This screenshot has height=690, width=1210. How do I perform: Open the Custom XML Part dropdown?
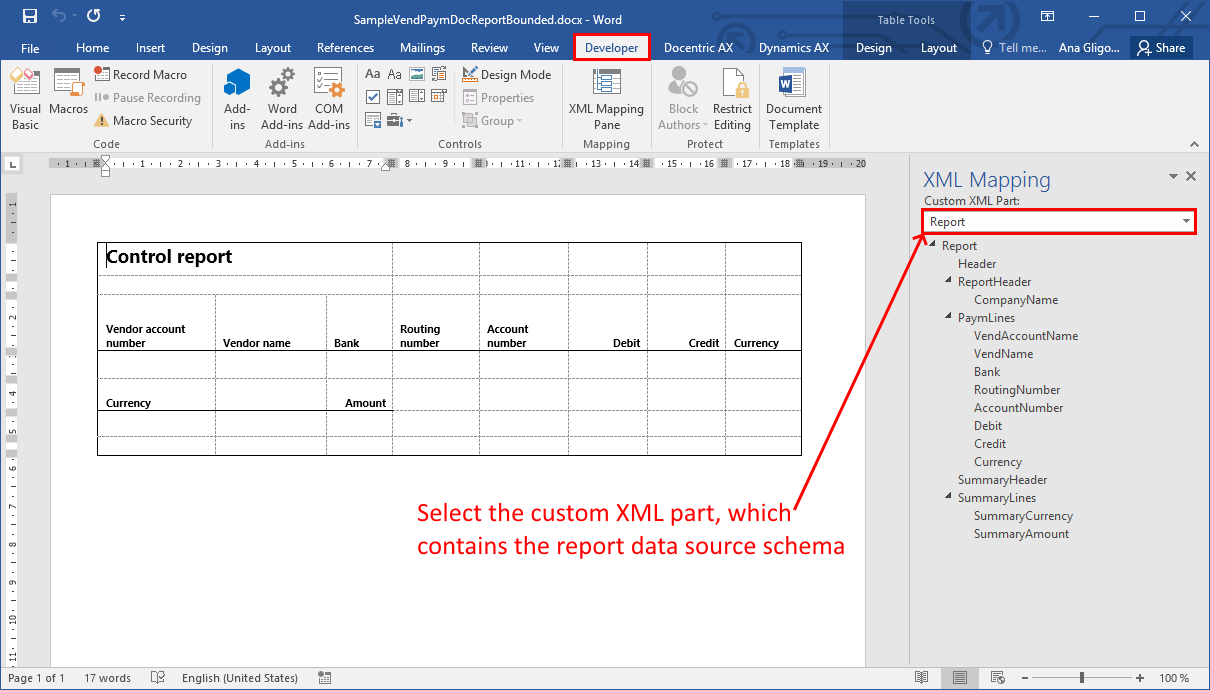[x=1189, y=221]
